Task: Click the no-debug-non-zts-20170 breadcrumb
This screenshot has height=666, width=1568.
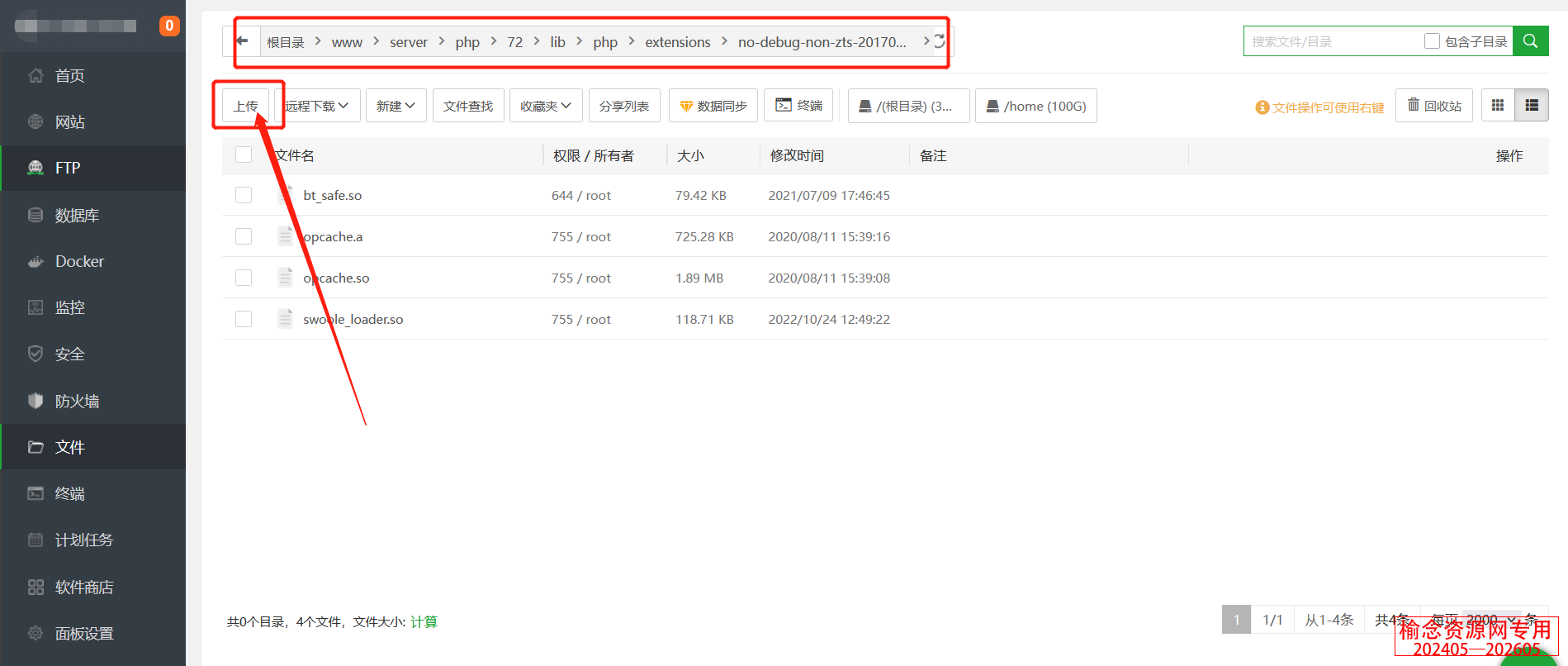Action: 822,42
